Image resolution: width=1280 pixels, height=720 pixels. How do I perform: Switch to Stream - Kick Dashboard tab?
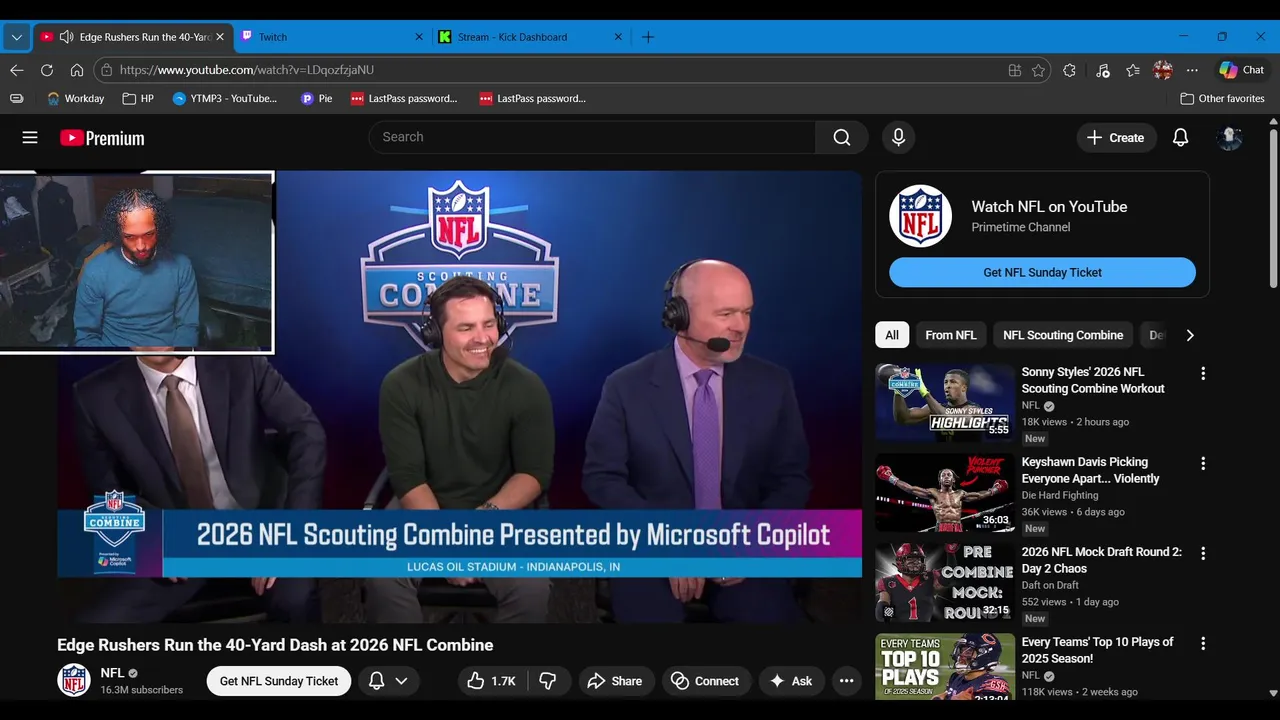[530, 37]
